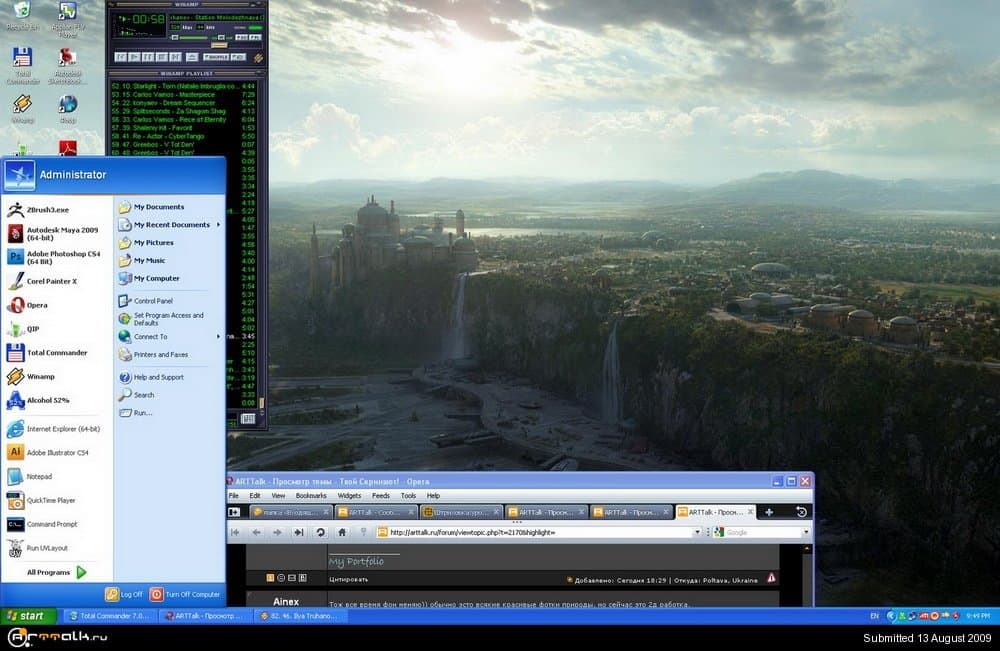Skip to the next track in Winamp

coord(175,57)
